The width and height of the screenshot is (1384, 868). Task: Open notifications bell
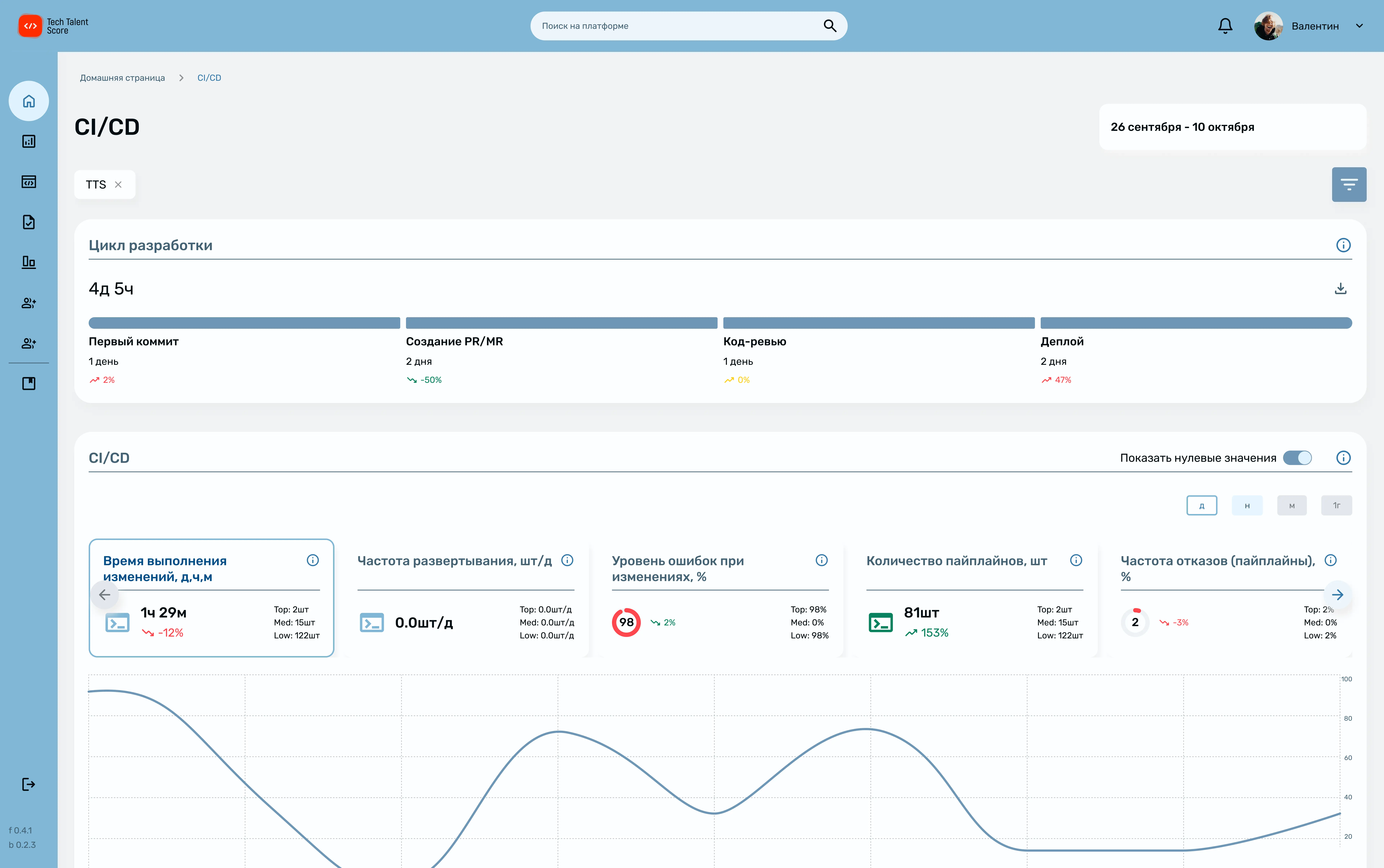click(1225, 26)
